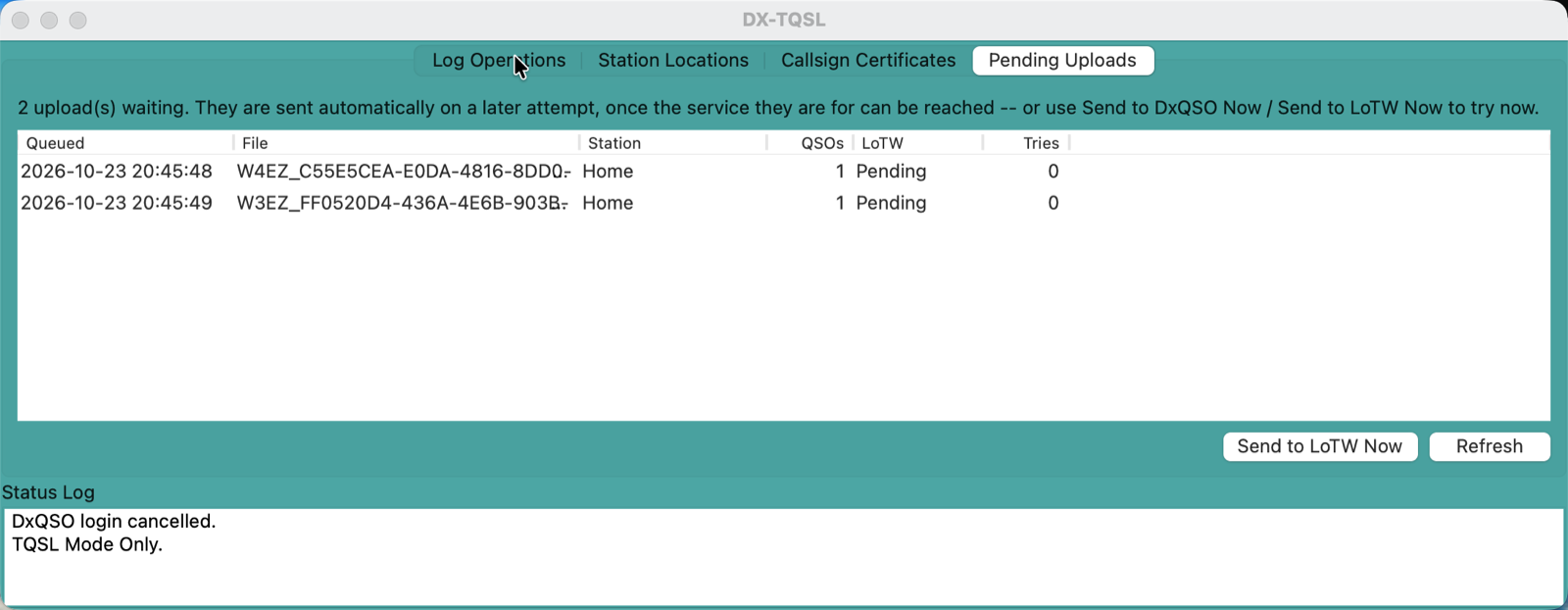Click the QSOs count in W4EZ row
The image size is (1568, 610).
click(x=840, y=171)
